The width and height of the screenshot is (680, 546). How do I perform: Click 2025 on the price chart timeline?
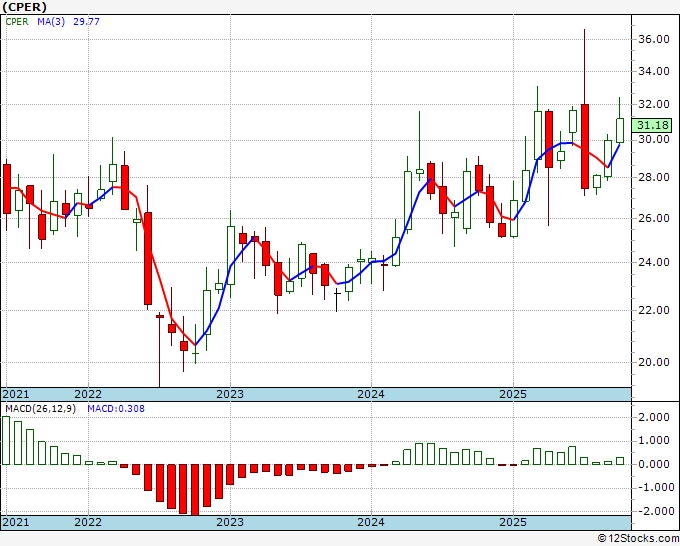pyautogui.click(x=513, y=394)
